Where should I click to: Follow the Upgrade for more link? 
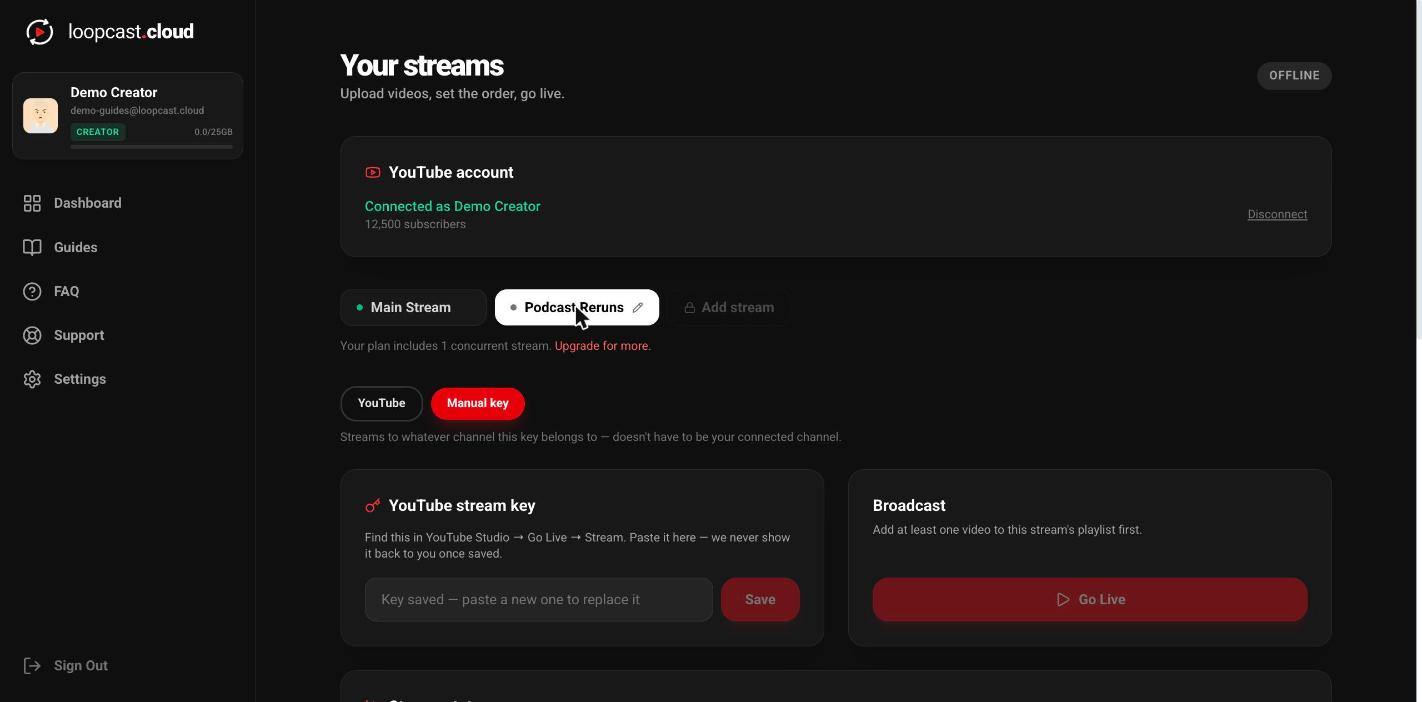[x=603, y=346]
